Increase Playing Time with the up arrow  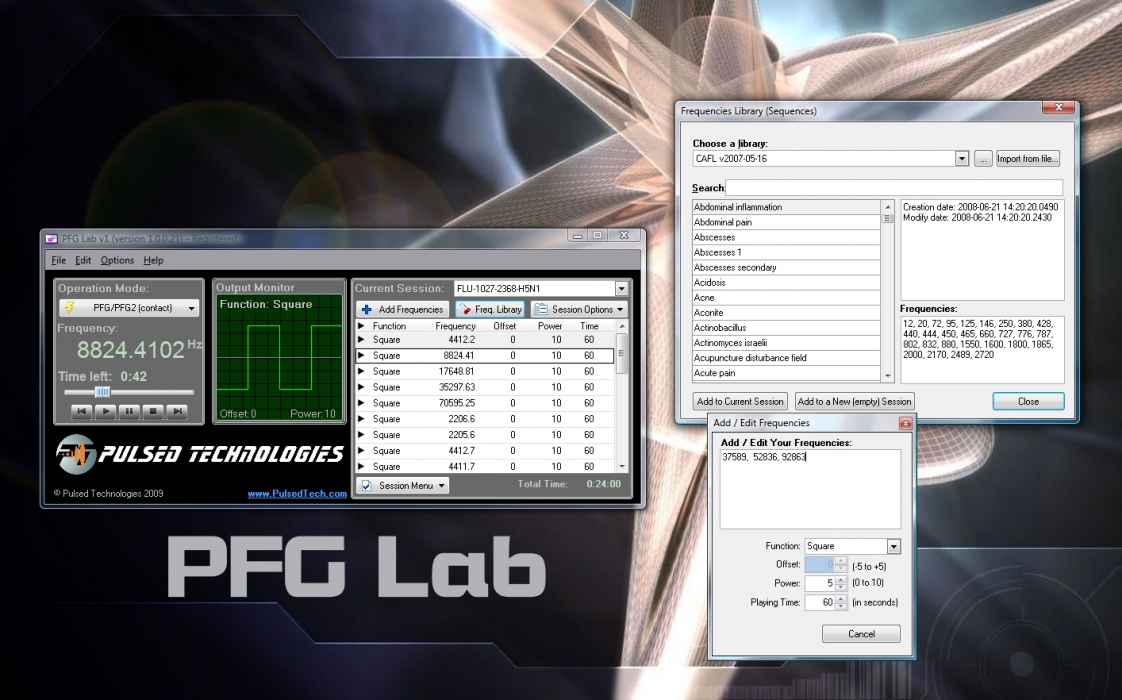click(x=841, y=598)
